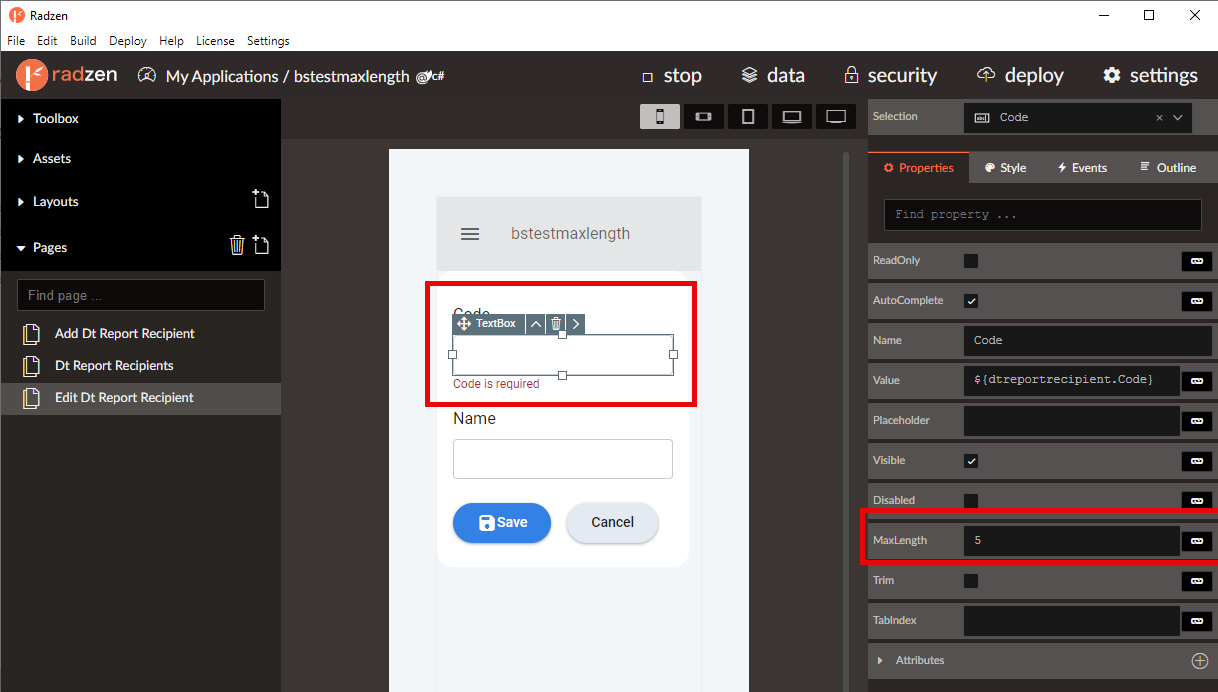Switch to Outline tab
This screenshot has height=692, width=1218.
1168,168
